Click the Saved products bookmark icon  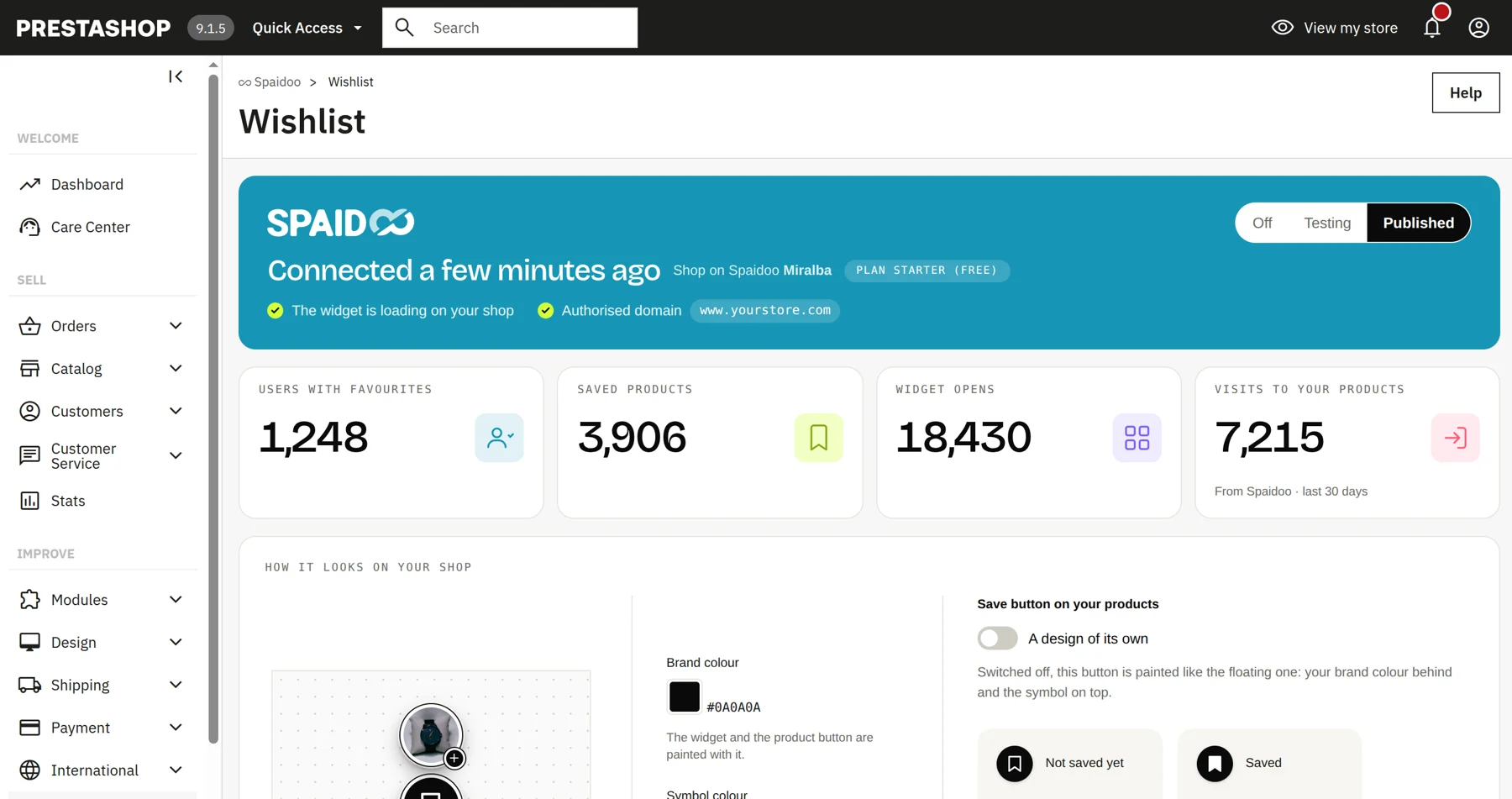(x=818, y=438)
